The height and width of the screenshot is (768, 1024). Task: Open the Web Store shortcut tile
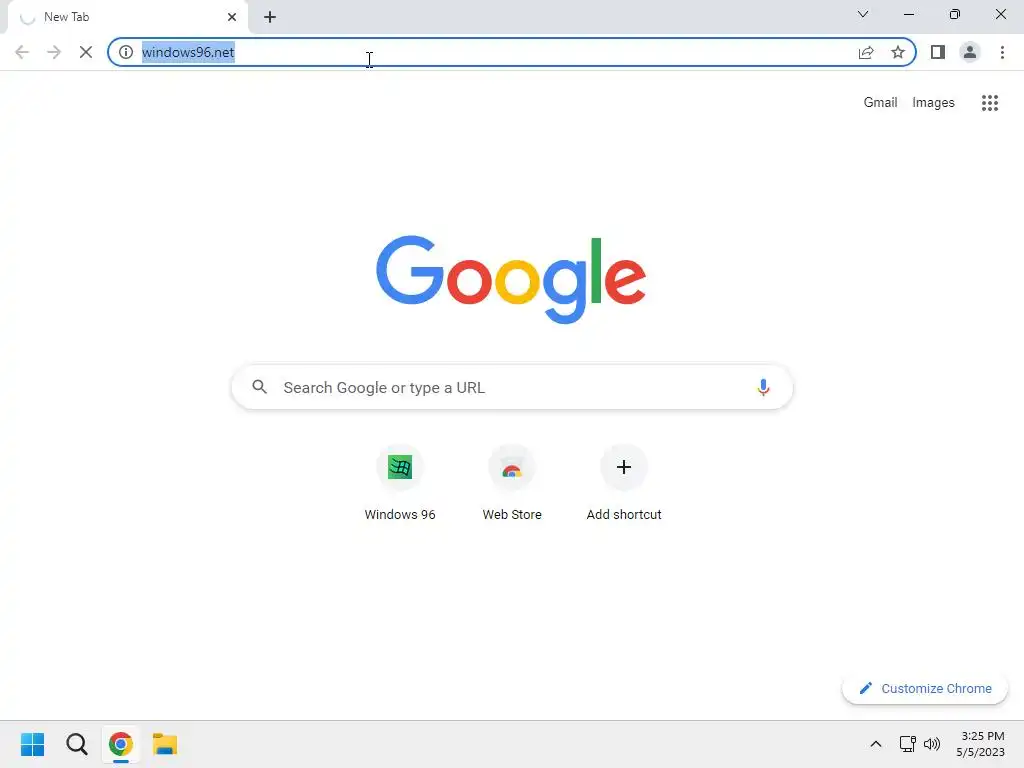(512, 483)
